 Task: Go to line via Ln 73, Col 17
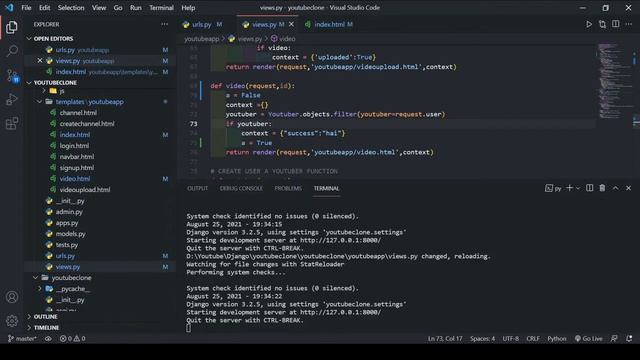point(445,338)
